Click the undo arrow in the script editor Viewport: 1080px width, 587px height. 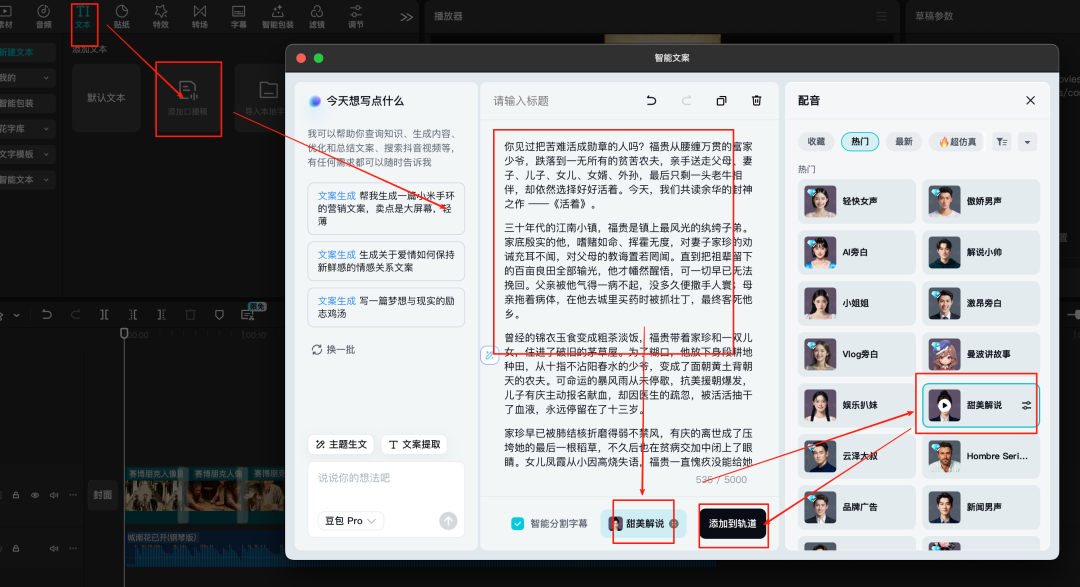tap(652, 101)
